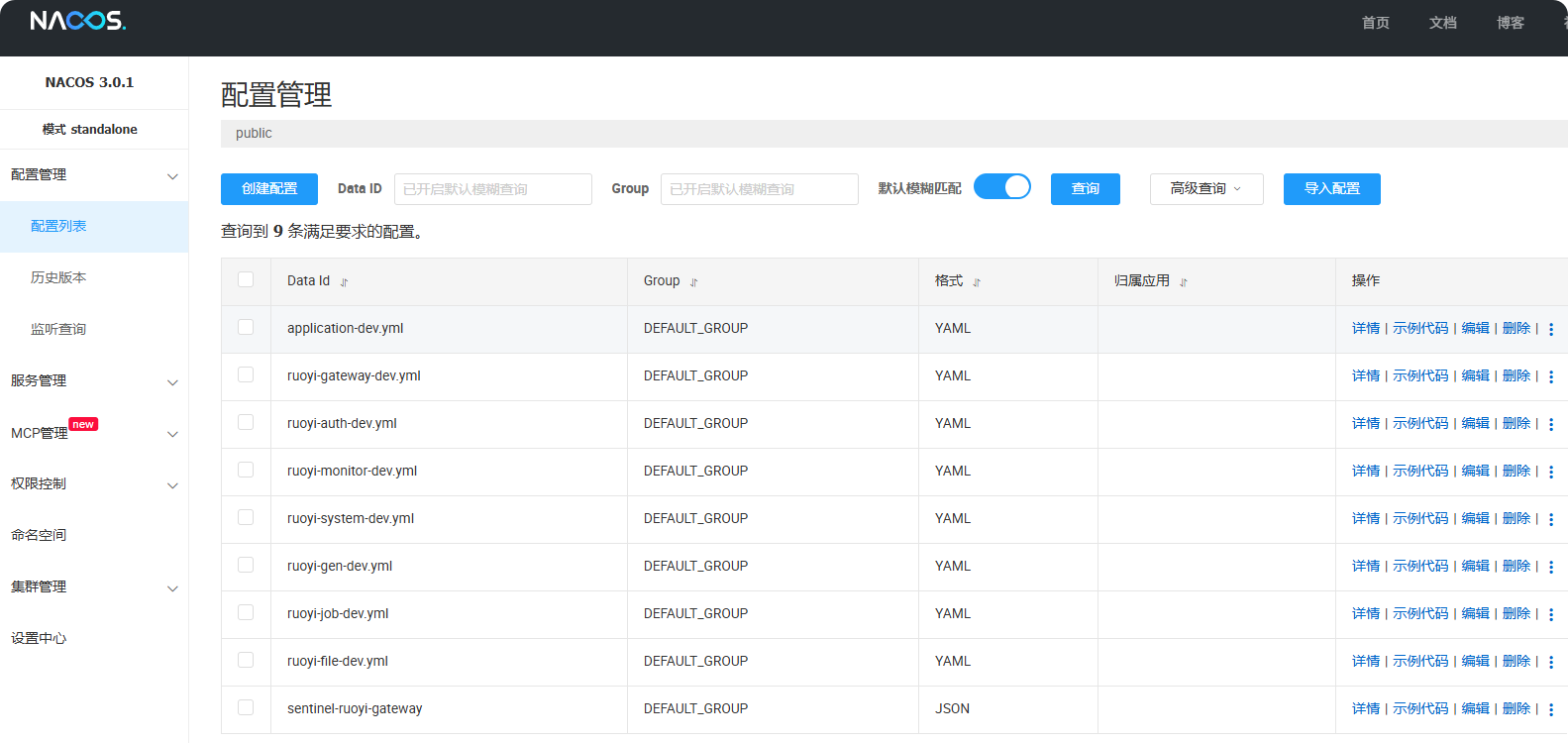Image resolution: width=1568 pixels, height=743 pixels.
Task: Focus the Group search field
Action: pos(760,189)
